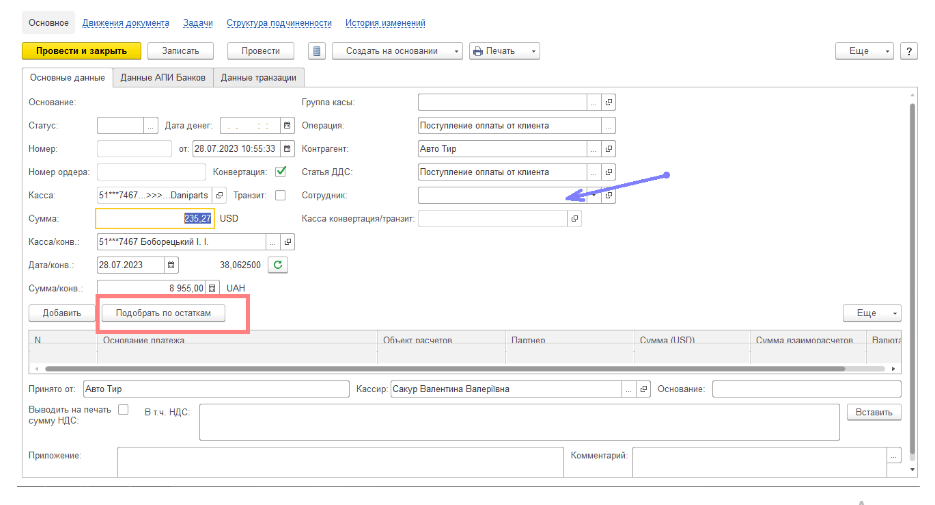Enable the Транзит checkbox
The width and height of the screenshot is (935, 505).
(x=281, y=195)
